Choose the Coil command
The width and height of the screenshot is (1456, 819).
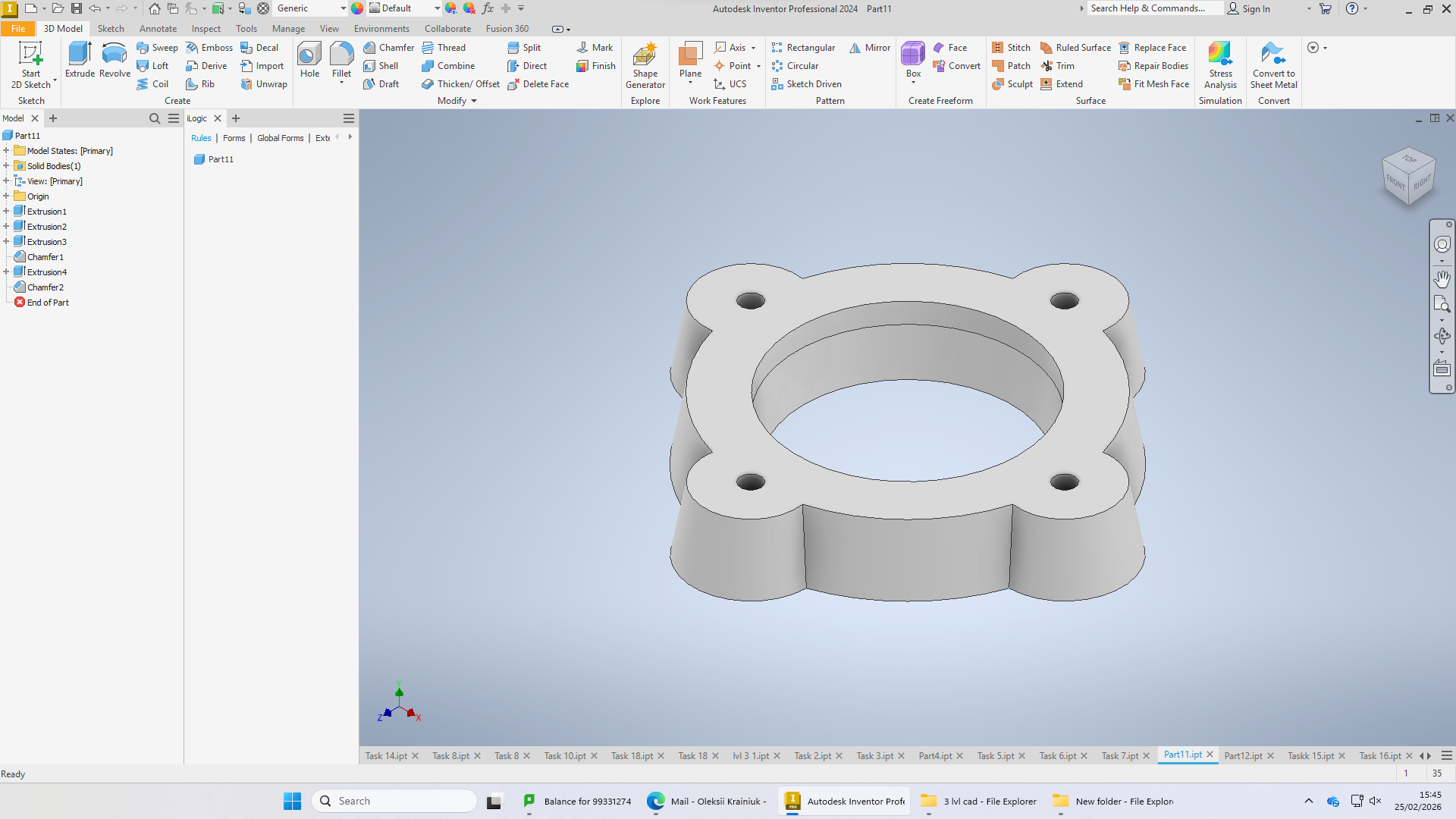click(x=152, y=83)
